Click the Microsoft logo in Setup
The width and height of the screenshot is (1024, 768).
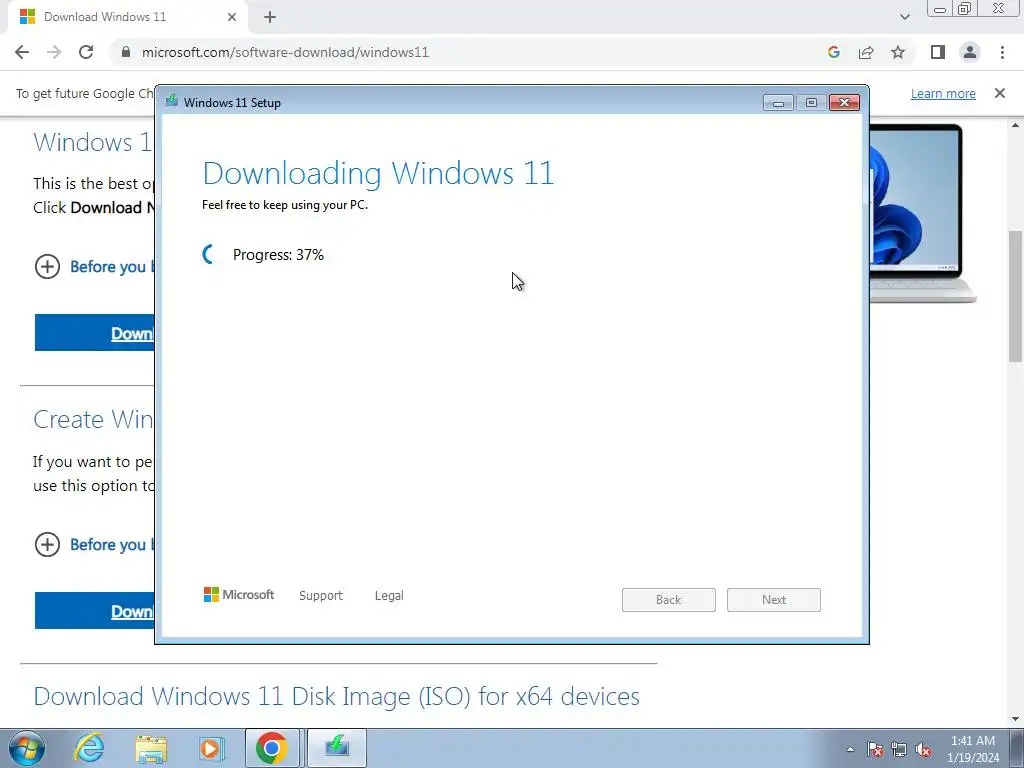point(239,595)
